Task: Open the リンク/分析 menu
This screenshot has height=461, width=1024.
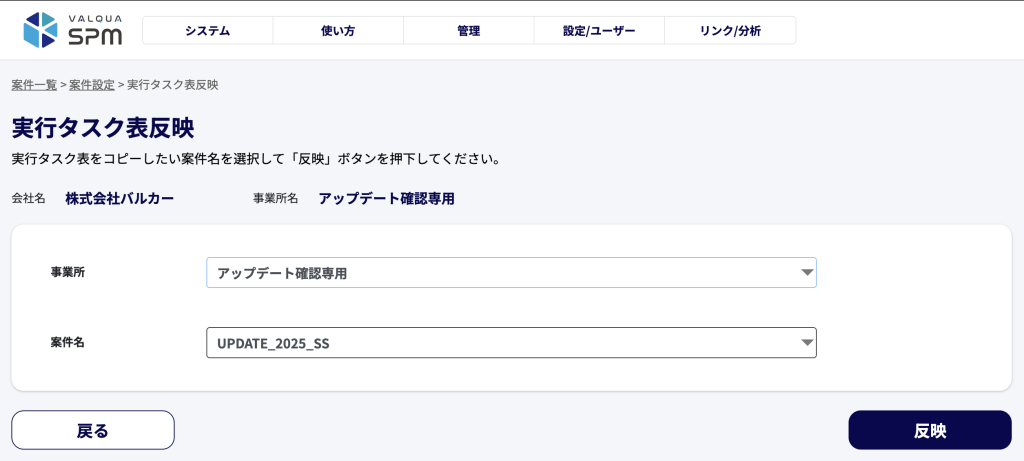Action: [730, 31]
